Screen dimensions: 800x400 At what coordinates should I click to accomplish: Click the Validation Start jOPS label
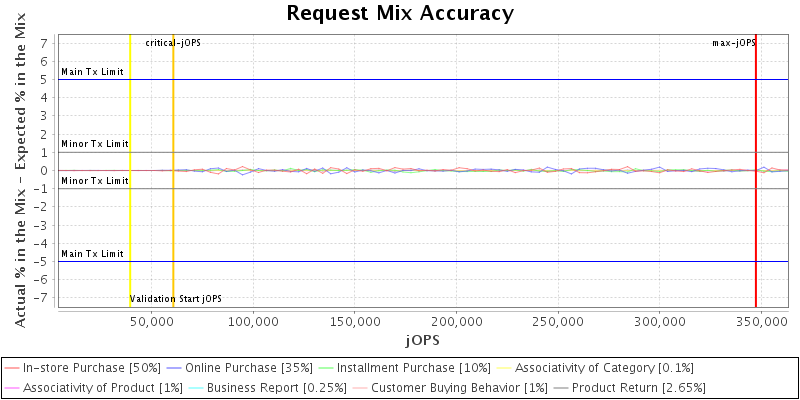click(x=176, y=299)
